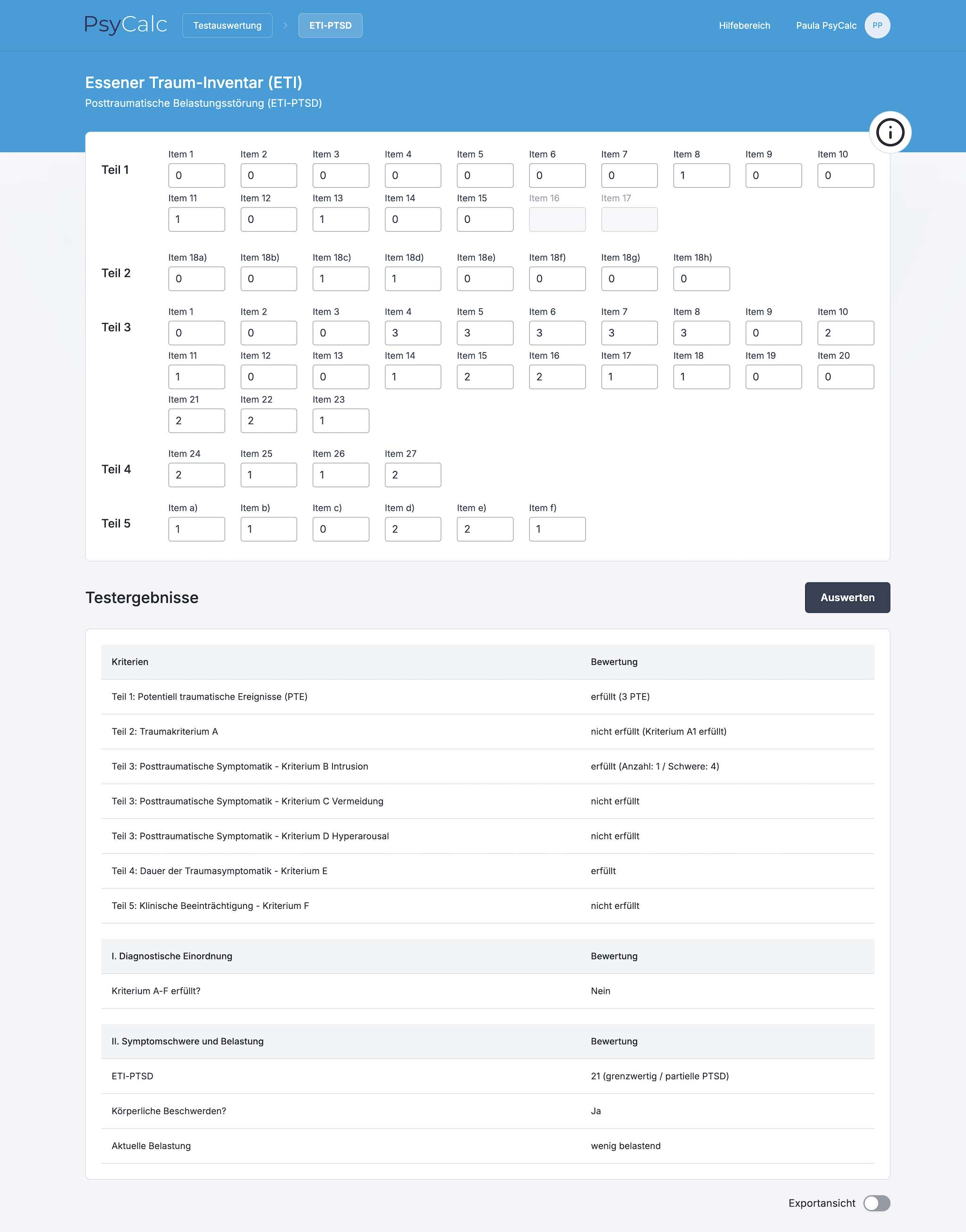Click the info circle icon
Viewport: 966px width, 1232px height.
pyautogui.click(x=890, y=132)
